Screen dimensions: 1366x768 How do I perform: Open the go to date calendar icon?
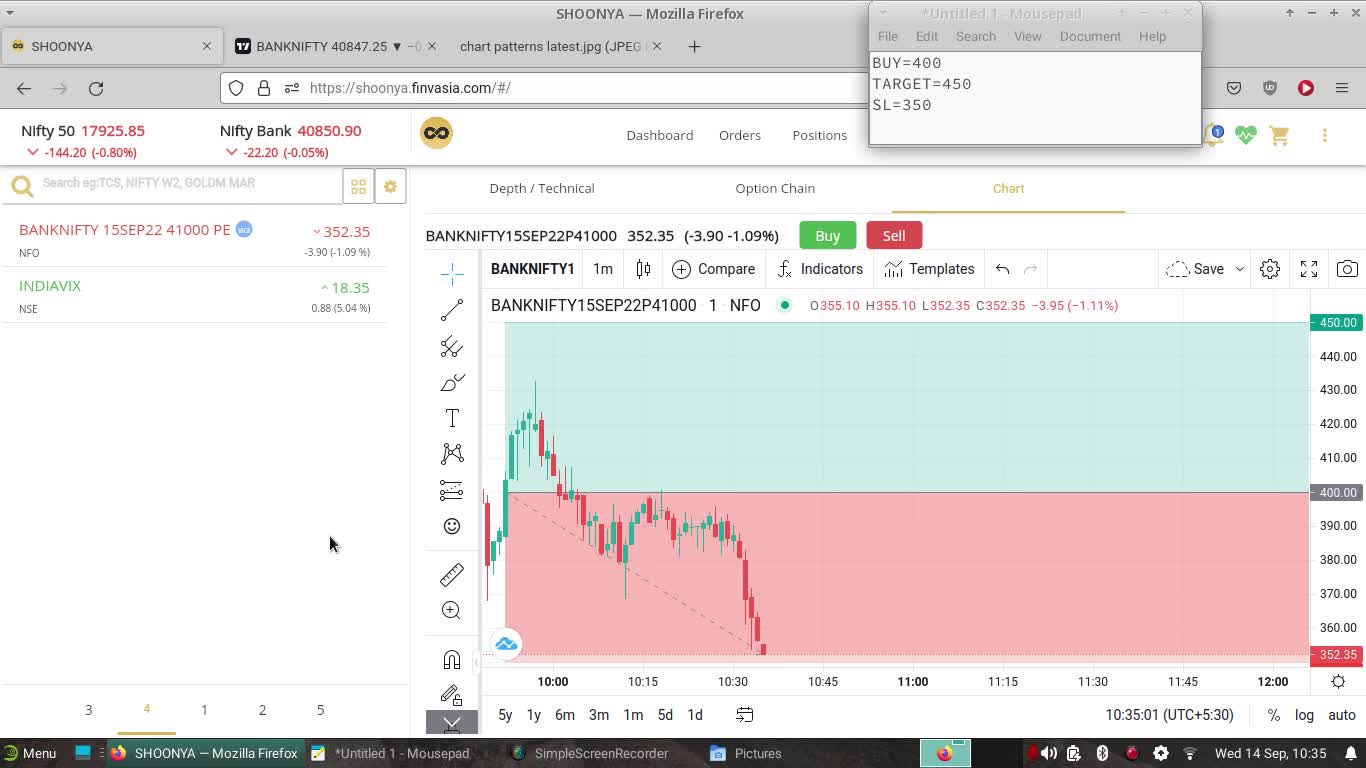coord(745,715)
